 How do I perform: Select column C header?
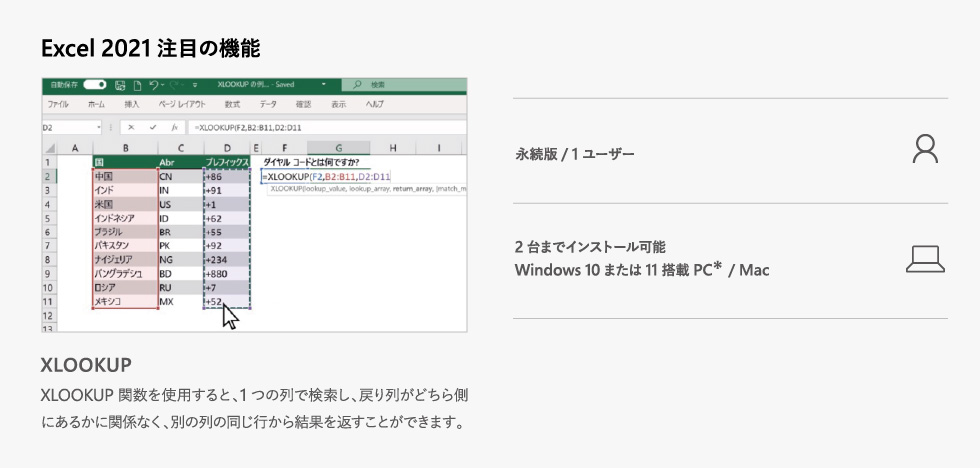(x=180, y=148)
